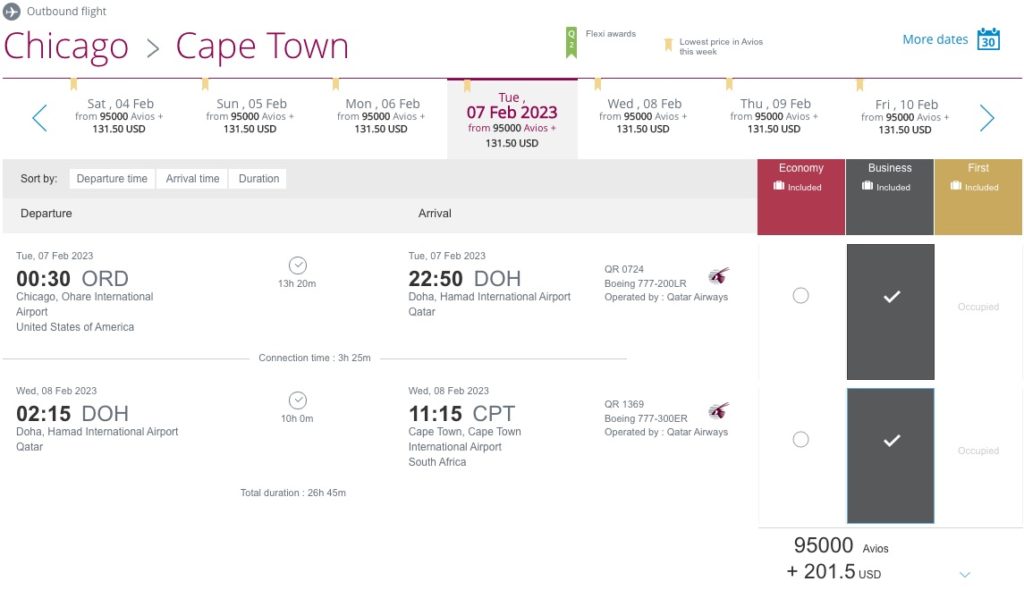Screen dimensions: 1024x590
Task: Click the Qatar Airways logo beside flight QR 0724
Action: point(718,273)
